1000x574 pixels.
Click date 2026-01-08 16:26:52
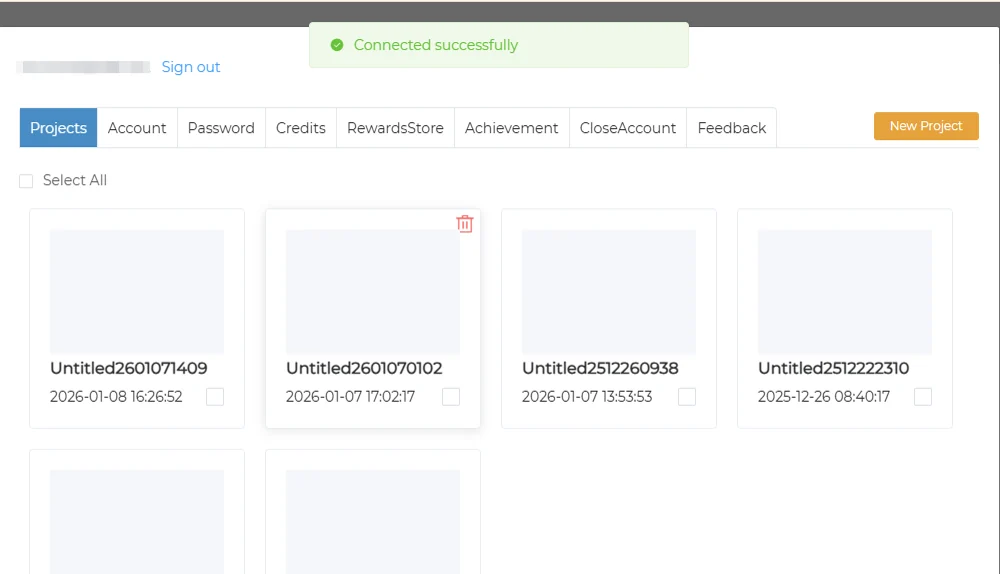pos(116,397)
